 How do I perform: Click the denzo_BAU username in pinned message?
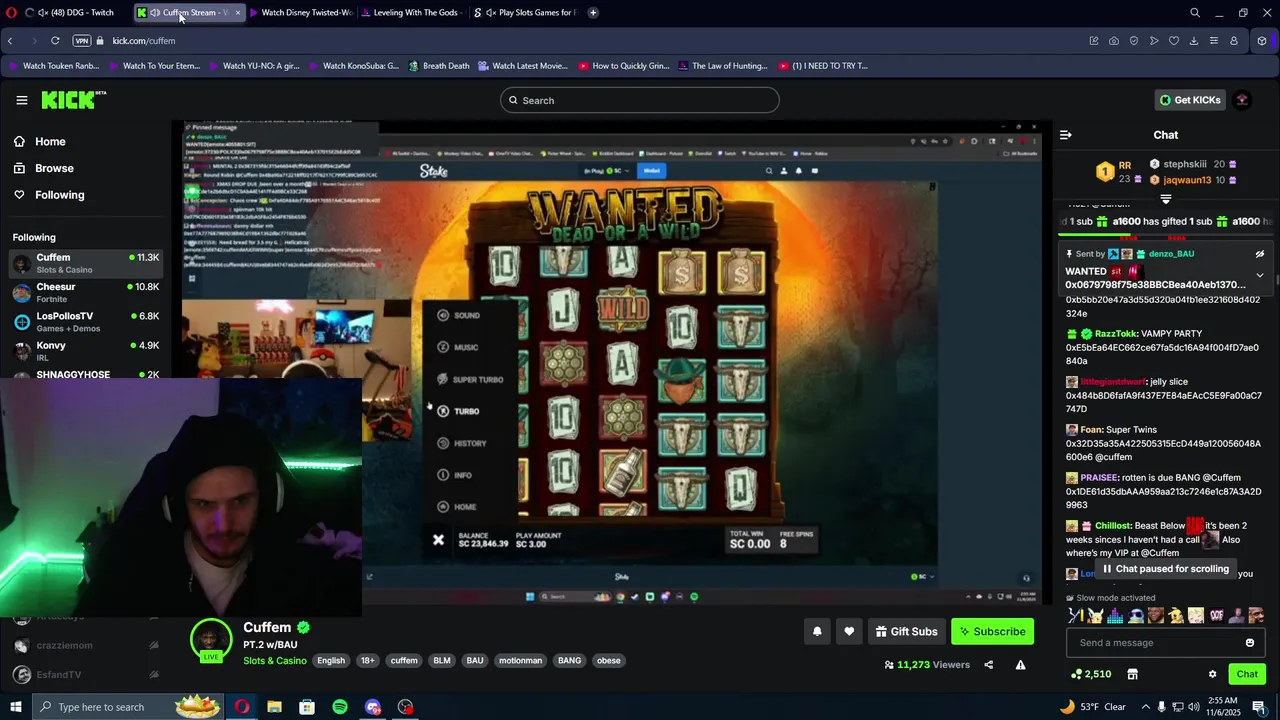click(1171, 254)
